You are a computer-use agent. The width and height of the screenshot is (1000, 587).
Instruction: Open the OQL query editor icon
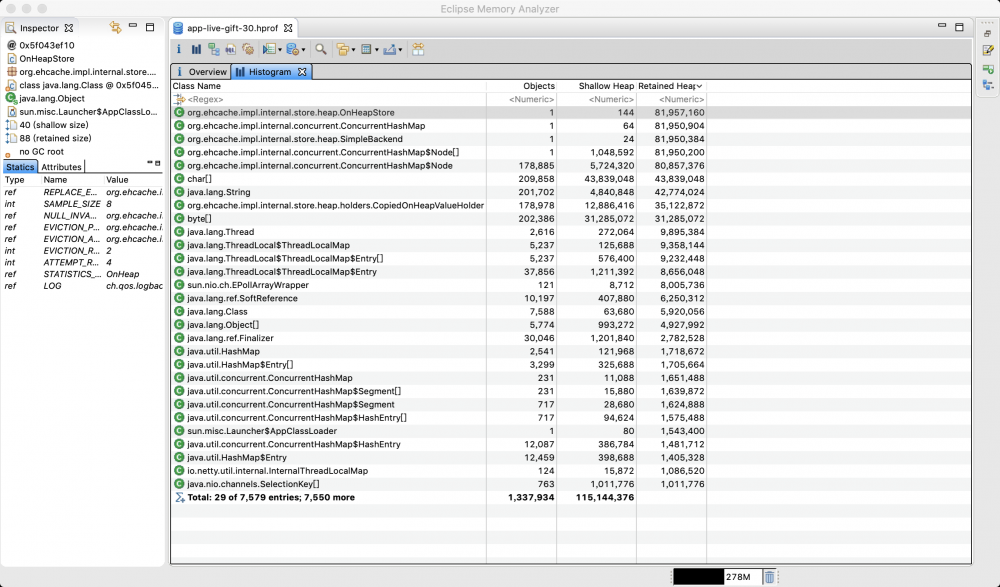(x=230, y=48)
